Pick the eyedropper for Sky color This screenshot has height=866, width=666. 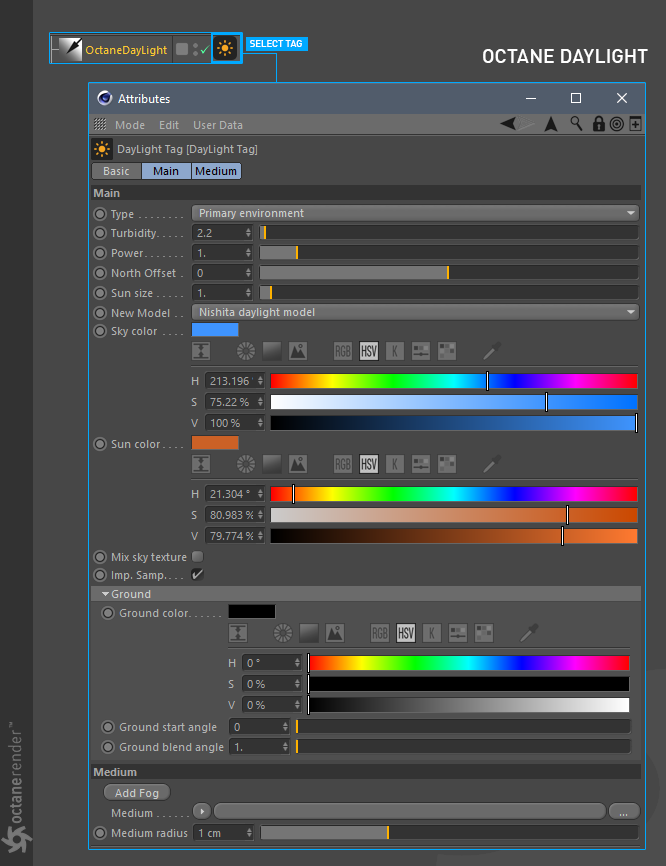pyautogui.click(x=492, y=351)
